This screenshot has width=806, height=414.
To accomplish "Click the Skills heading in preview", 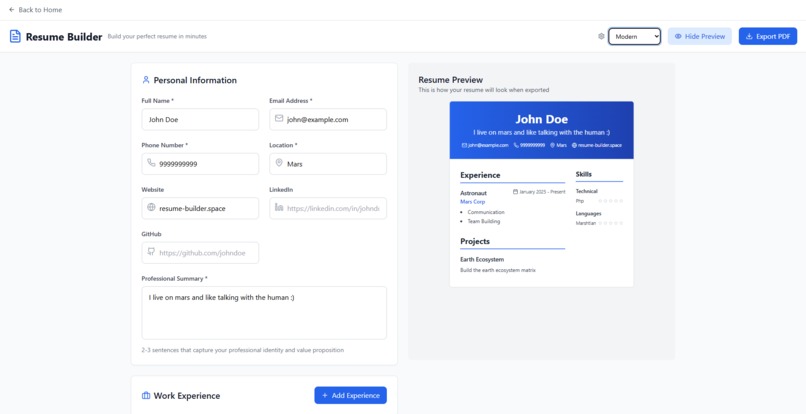I will pyautogui.click(x=583, y=174).
